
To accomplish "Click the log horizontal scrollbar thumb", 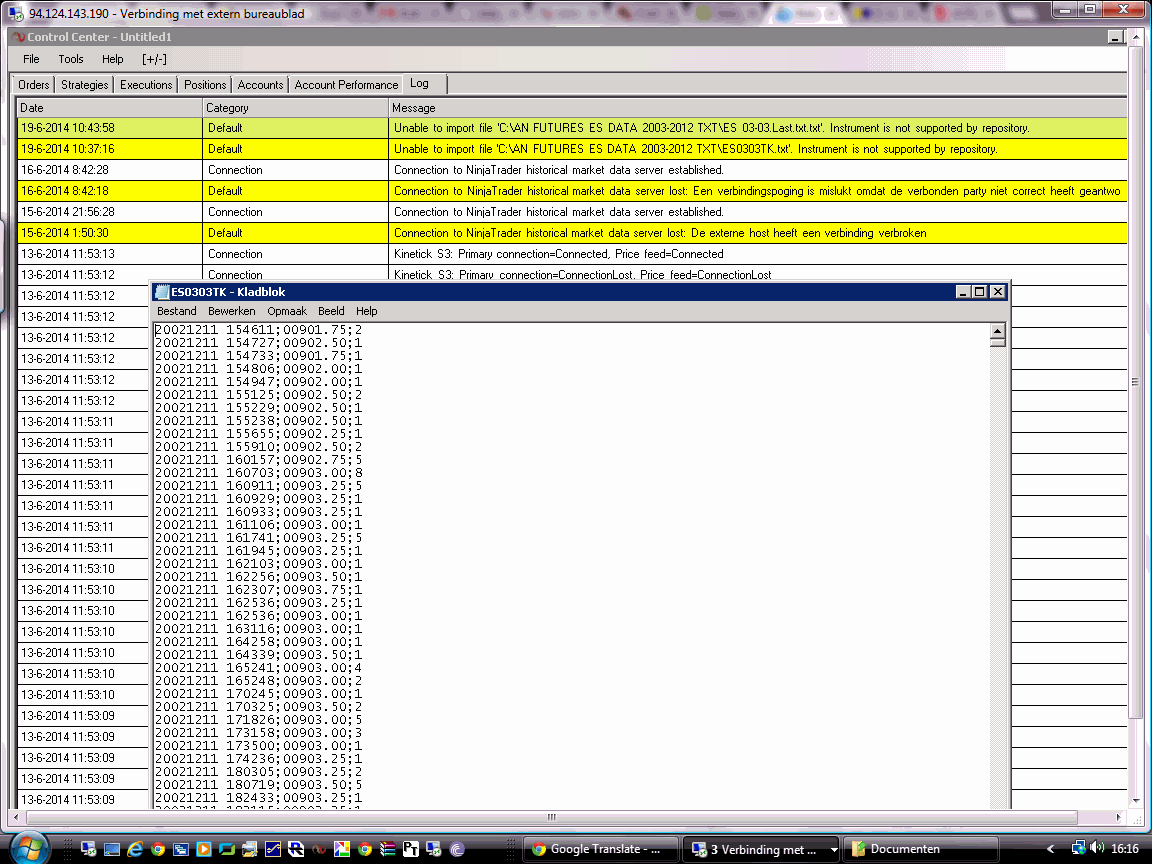I will [552, 817].
